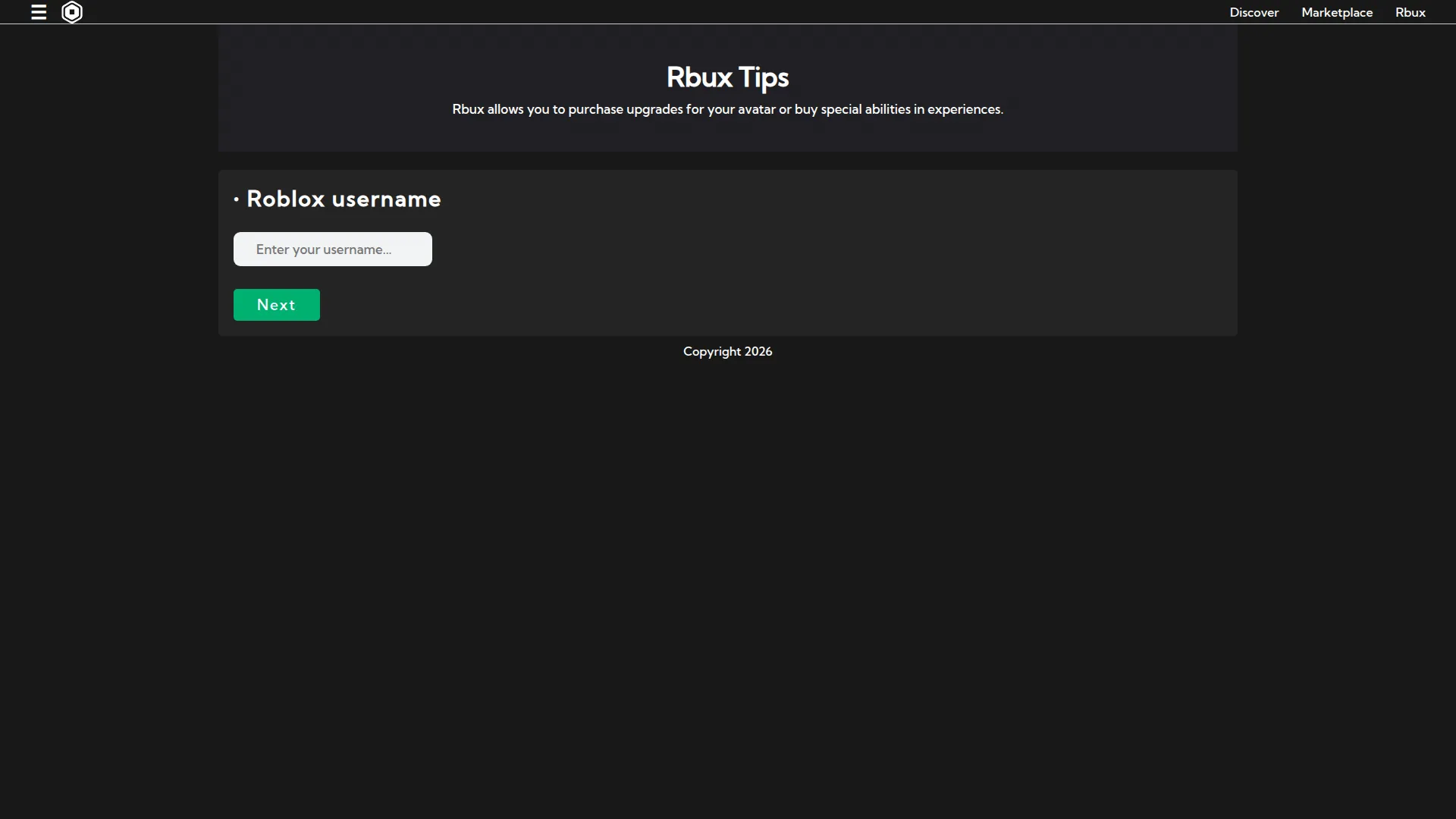This screenshot has width=1456, height=819.
Task: Go to the Discover page
Action: point(1254,12)
